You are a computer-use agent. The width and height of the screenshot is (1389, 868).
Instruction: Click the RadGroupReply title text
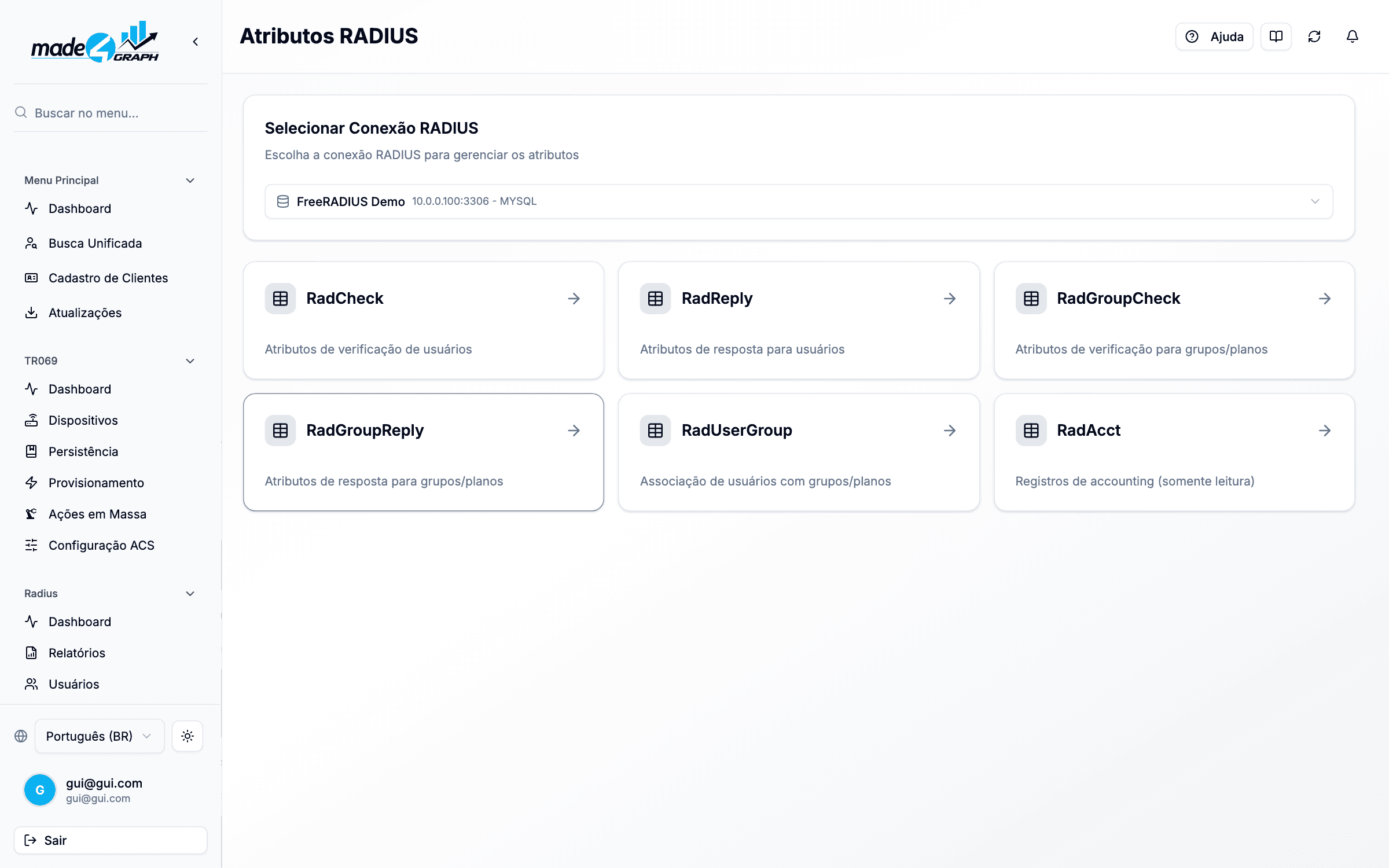[x=365, y=431]
